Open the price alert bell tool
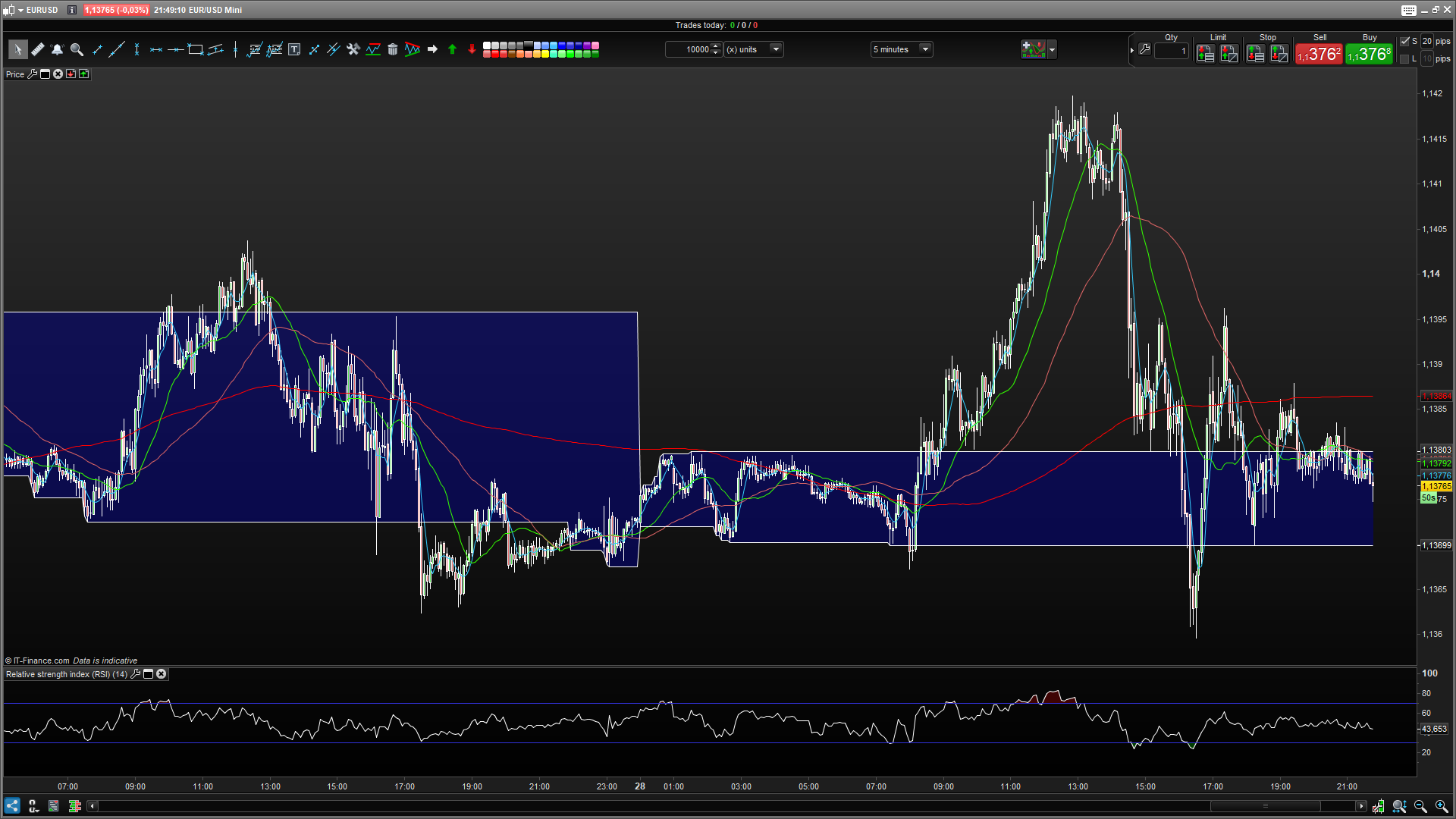The image size is (1456, 819). point(57,49)
